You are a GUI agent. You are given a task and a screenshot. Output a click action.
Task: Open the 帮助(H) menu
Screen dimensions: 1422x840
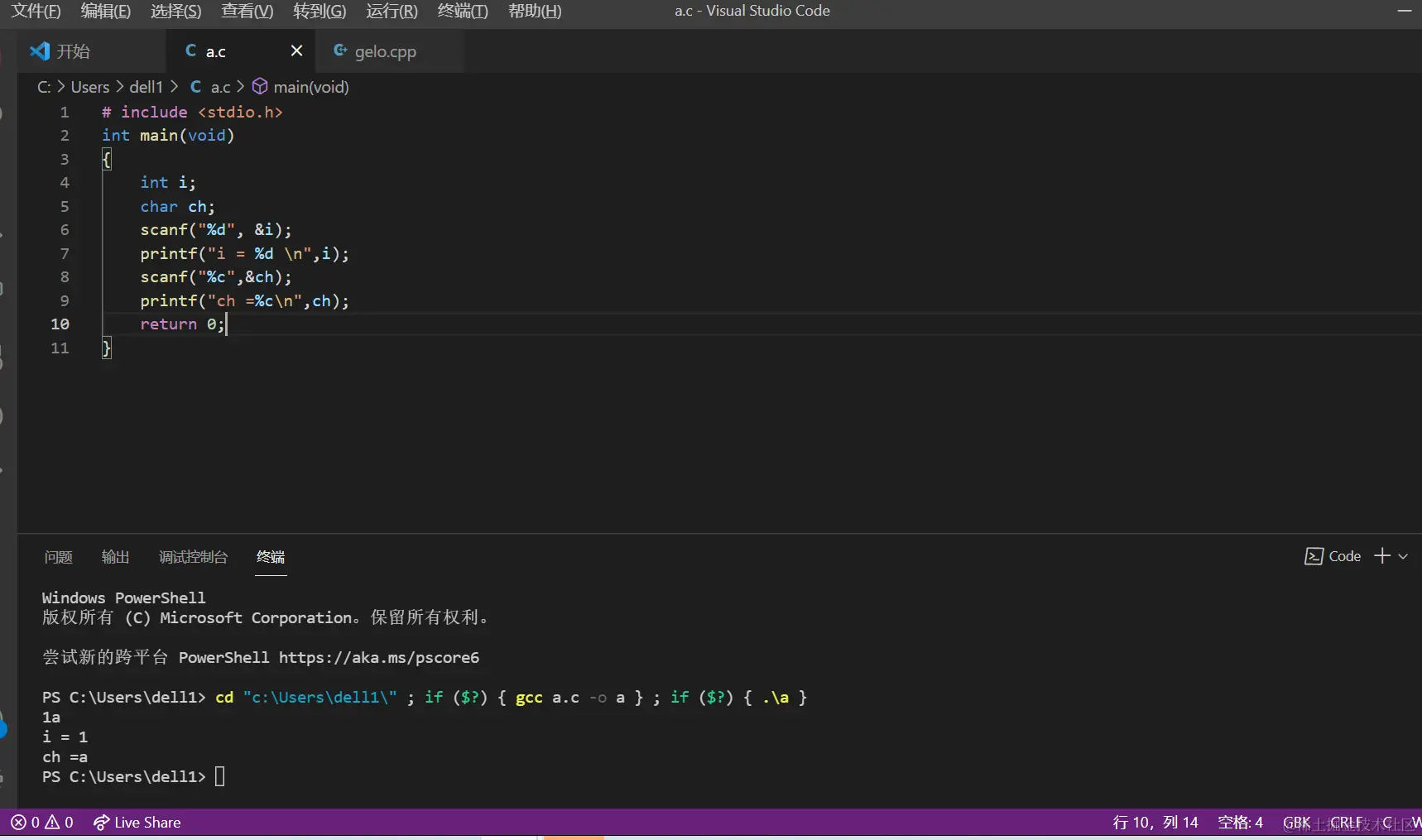(x=535, y=11)
